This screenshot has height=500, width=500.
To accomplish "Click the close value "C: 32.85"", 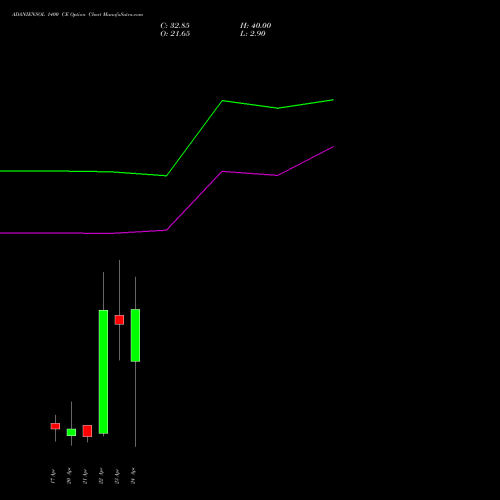I will 175,26.
